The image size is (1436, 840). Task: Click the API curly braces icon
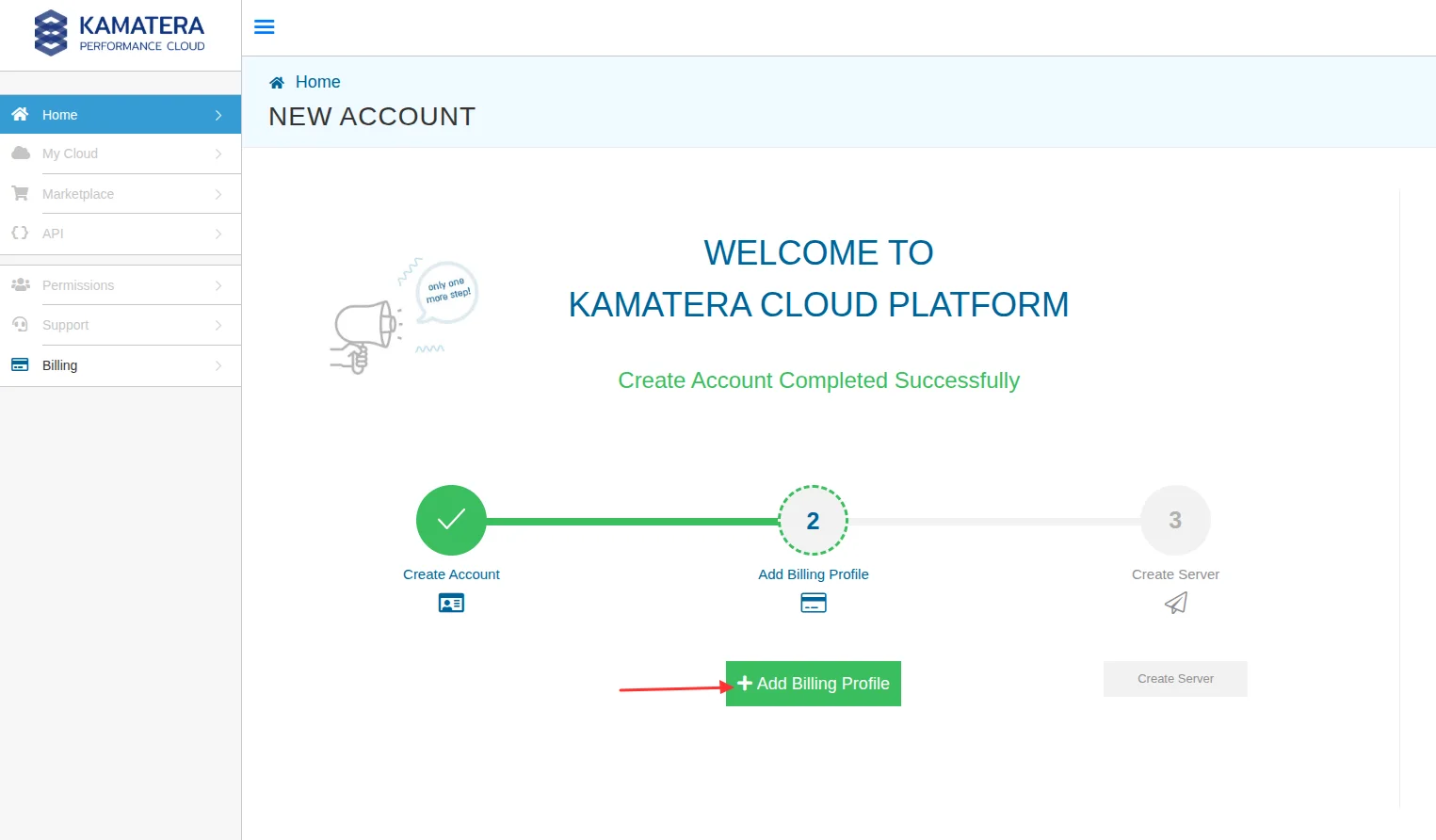(x=20, y=233)
